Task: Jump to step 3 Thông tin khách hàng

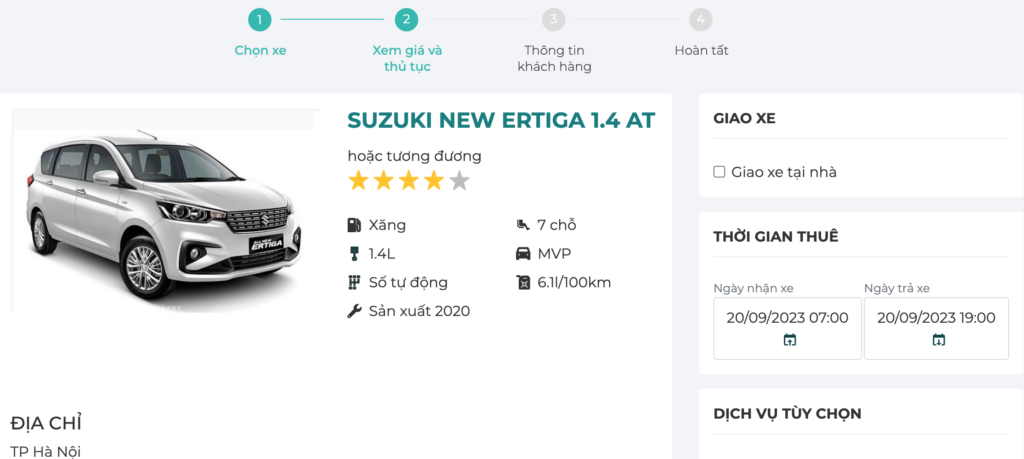Action: pos(554,19)
